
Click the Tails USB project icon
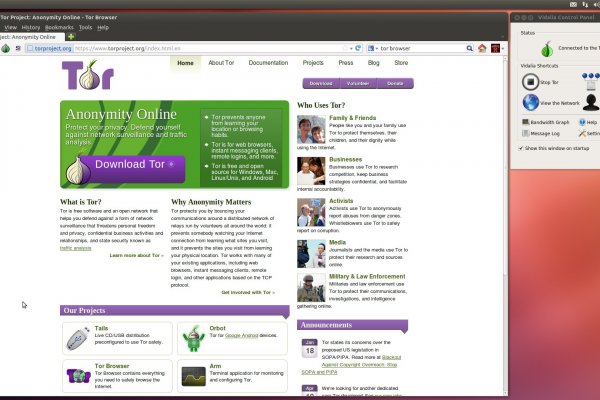[78, 339]
